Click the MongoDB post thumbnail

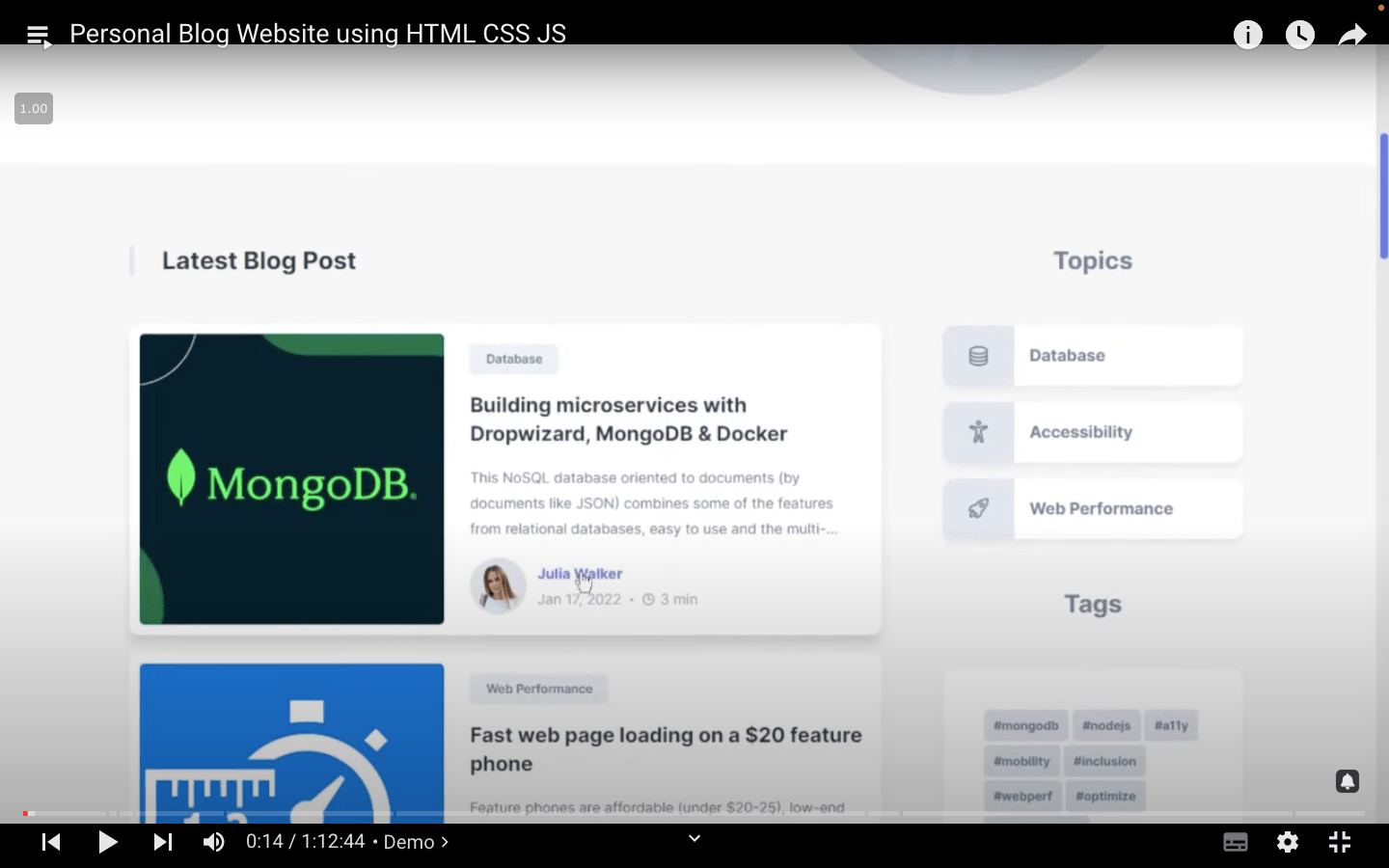click(x=291, y=479)
